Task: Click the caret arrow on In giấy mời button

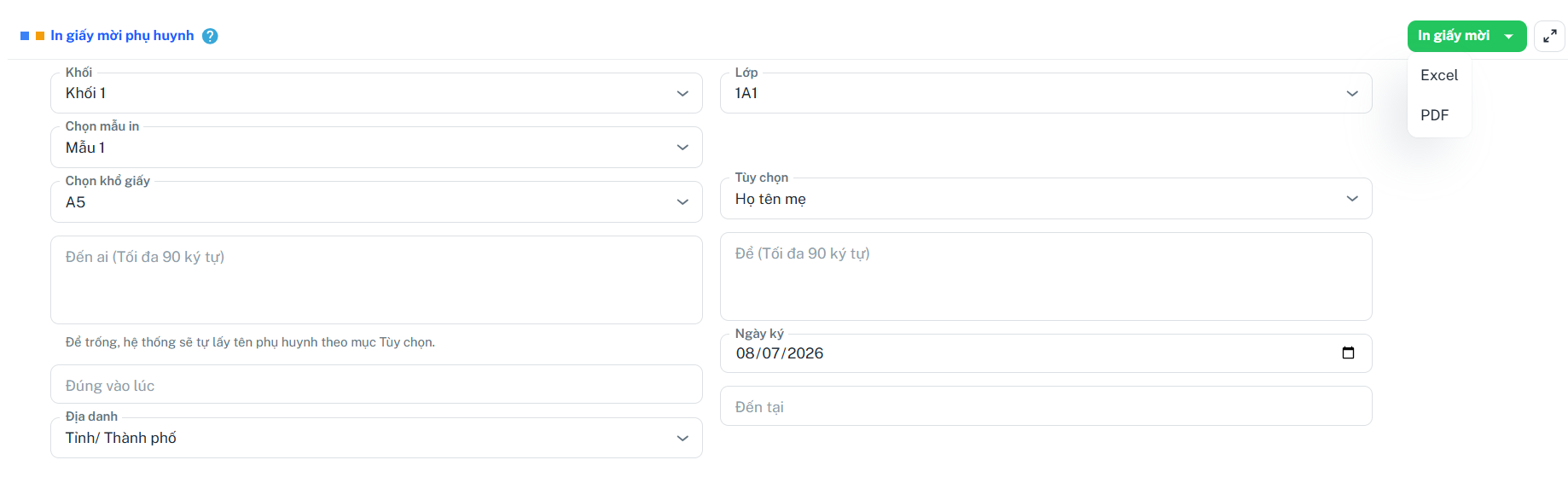Action: pyautogui.click(x=1508, y=36)
